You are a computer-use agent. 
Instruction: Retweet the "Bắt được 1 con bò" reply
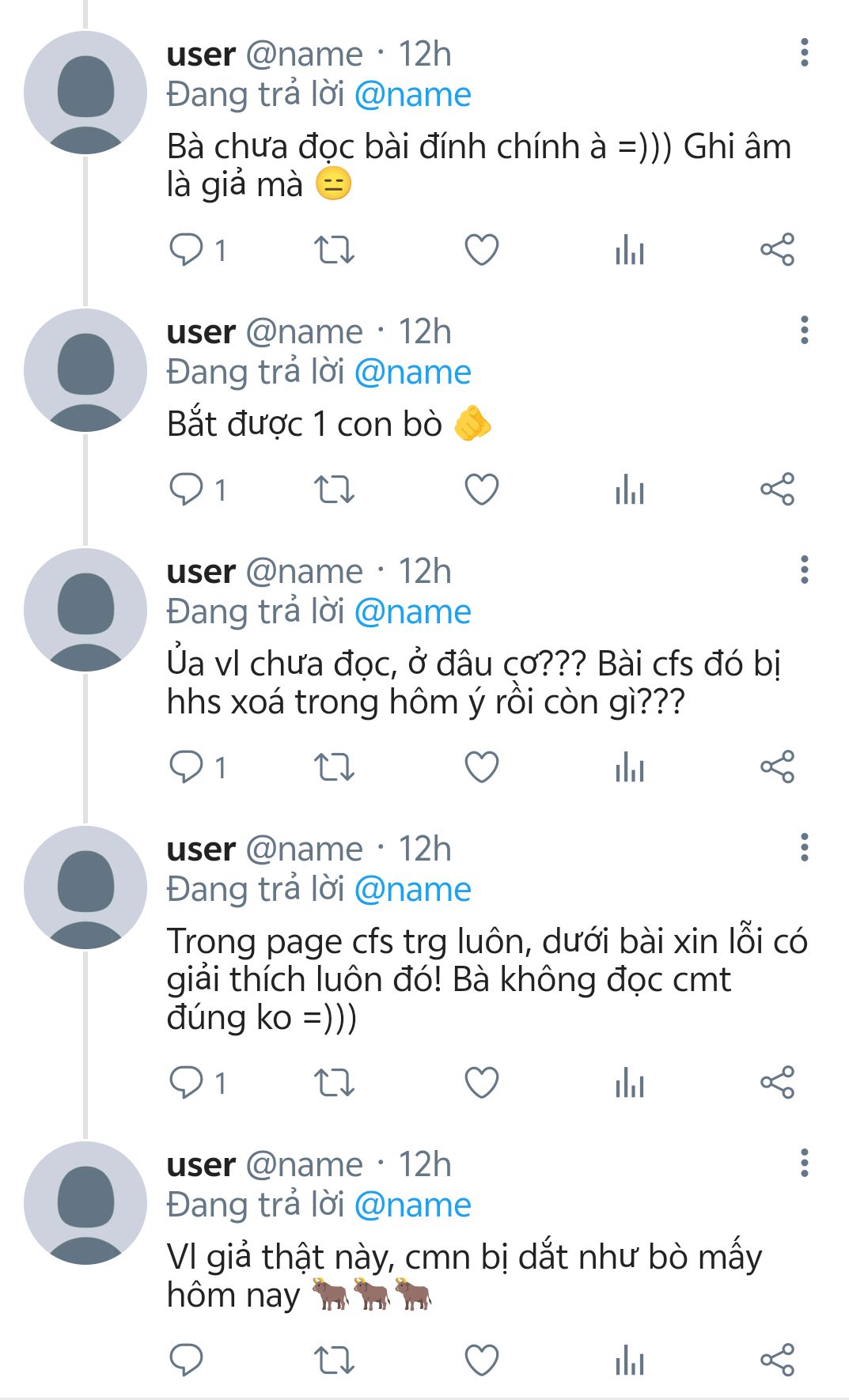pyautogui.click(x=334, y=490)
